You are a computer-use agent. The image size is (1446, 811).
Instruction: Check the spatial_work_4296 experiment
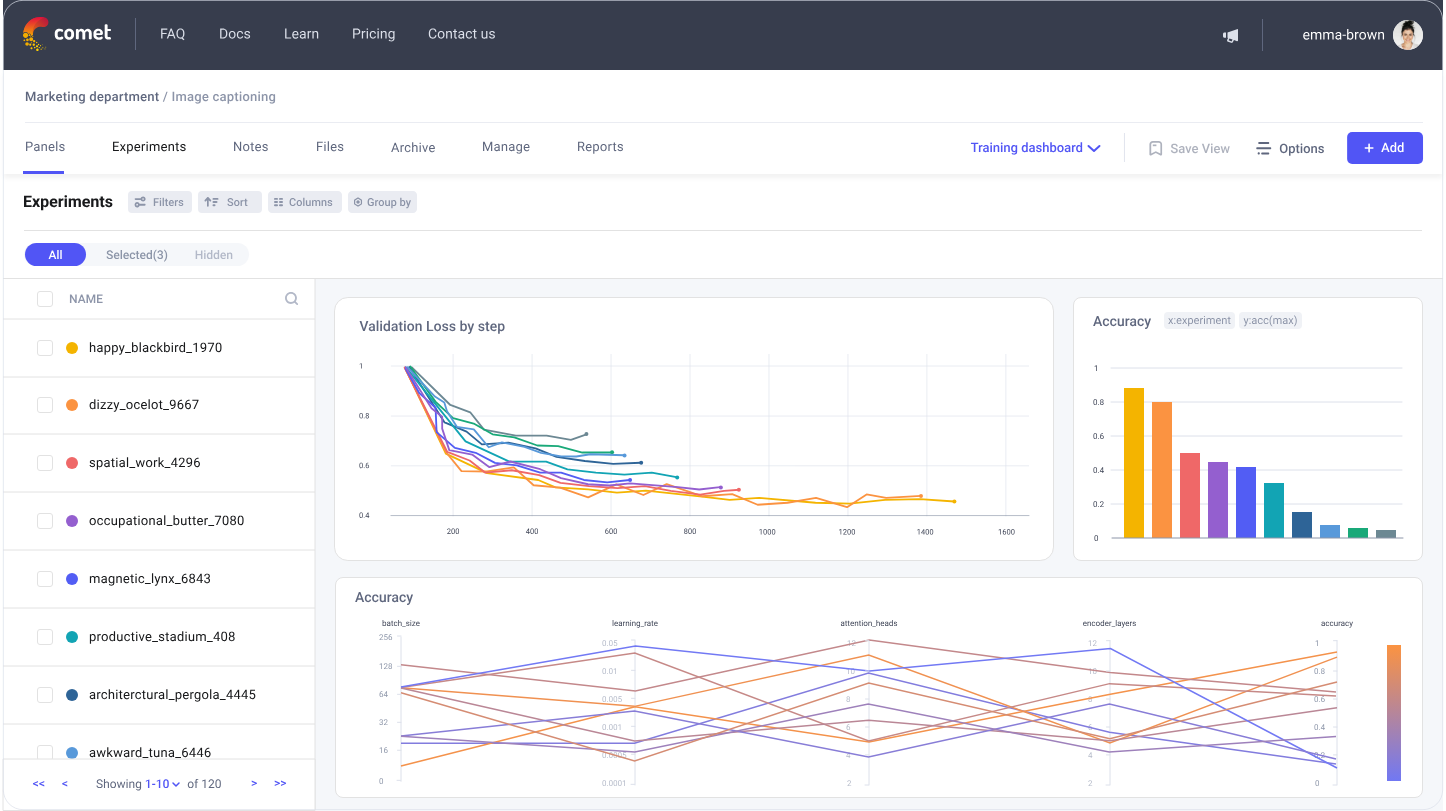(45, 463)
